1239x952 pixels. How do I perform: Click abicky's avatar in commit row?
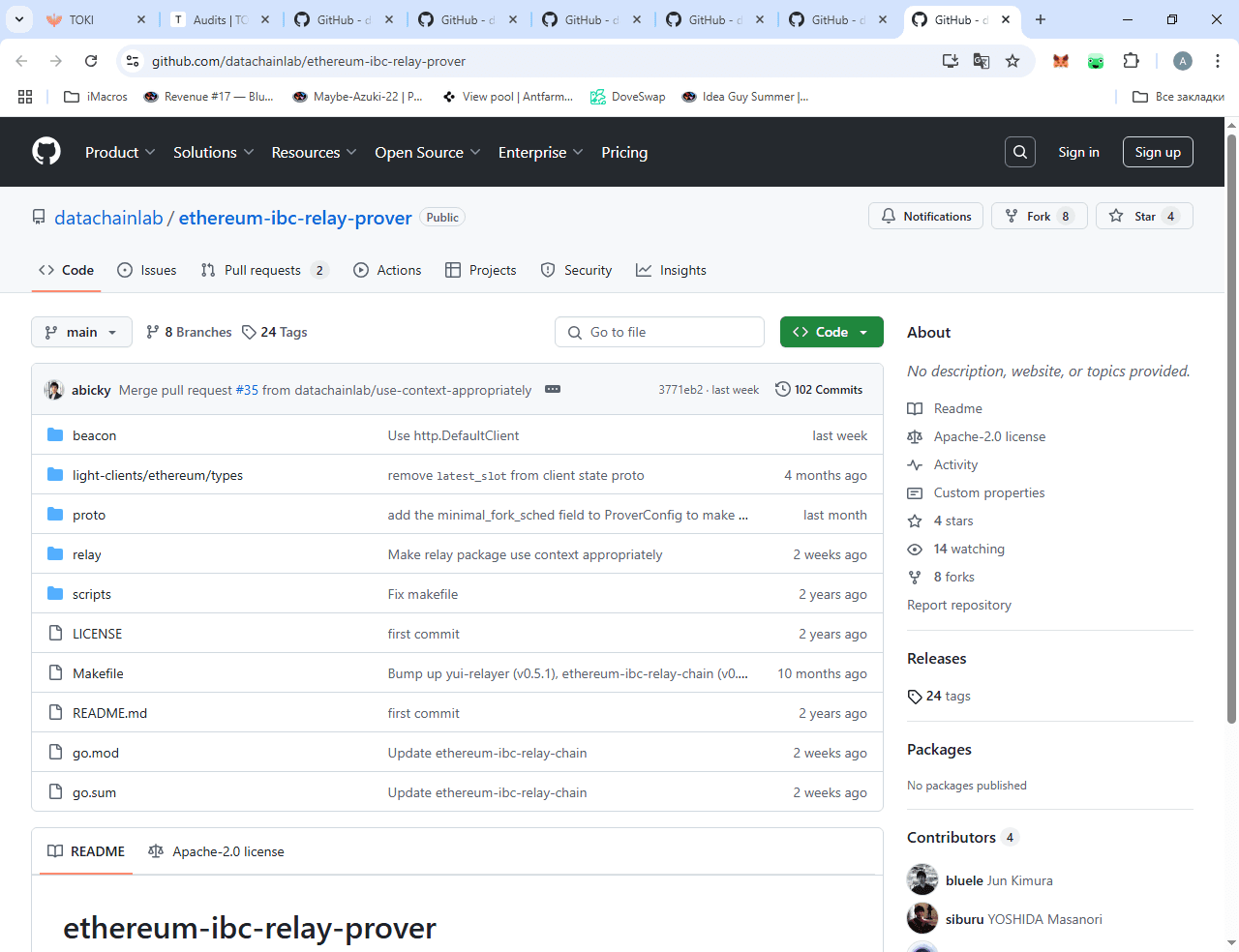point(54,390)
